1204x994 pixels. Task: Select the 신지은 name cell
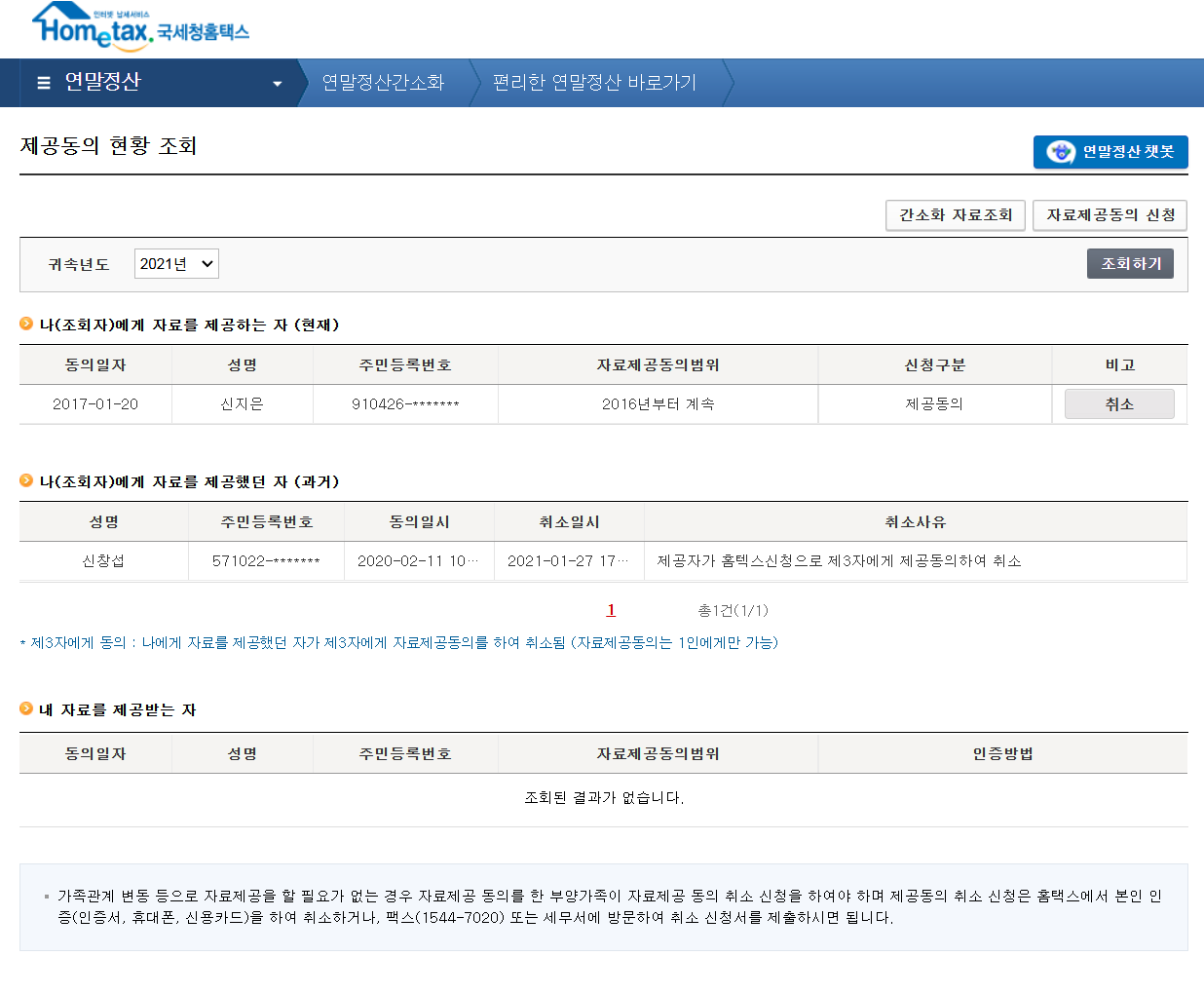point(242,404)
